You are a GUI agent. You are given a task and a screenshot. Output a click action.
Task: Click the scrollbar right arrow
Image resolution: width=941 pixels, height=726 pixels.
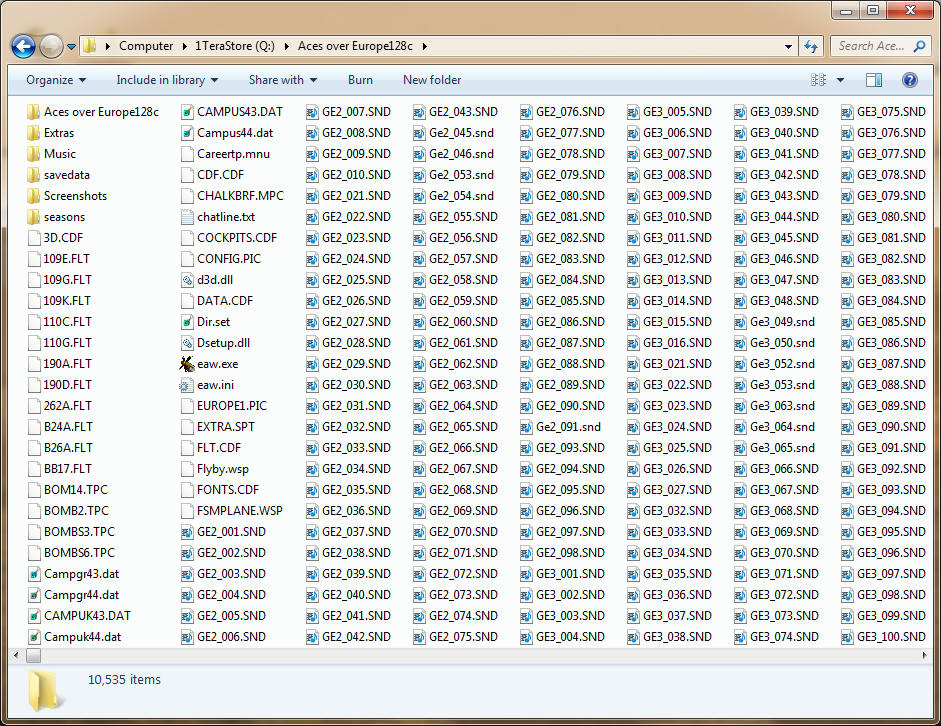[924, 656]
